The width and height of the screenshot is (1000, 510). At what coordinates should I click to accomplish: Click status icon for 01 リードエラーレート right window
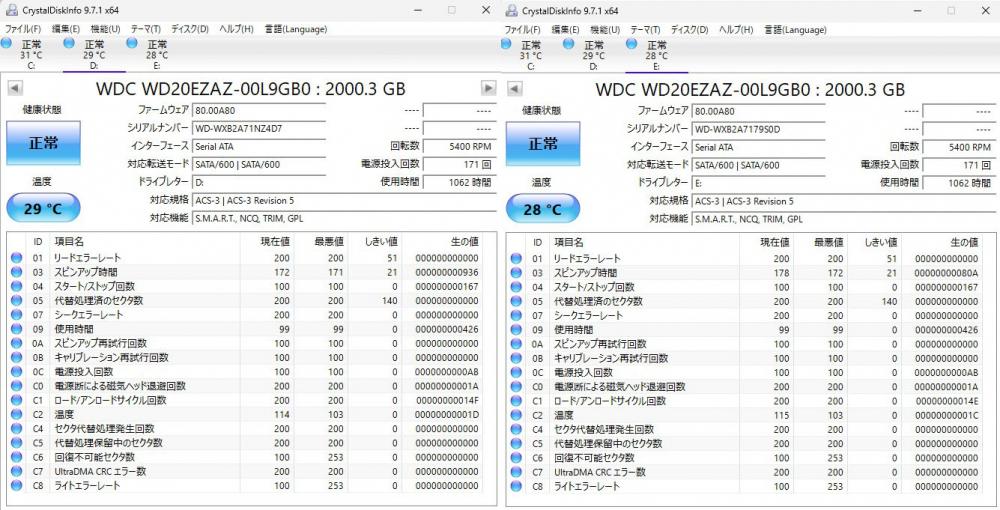tap(516, 258)
